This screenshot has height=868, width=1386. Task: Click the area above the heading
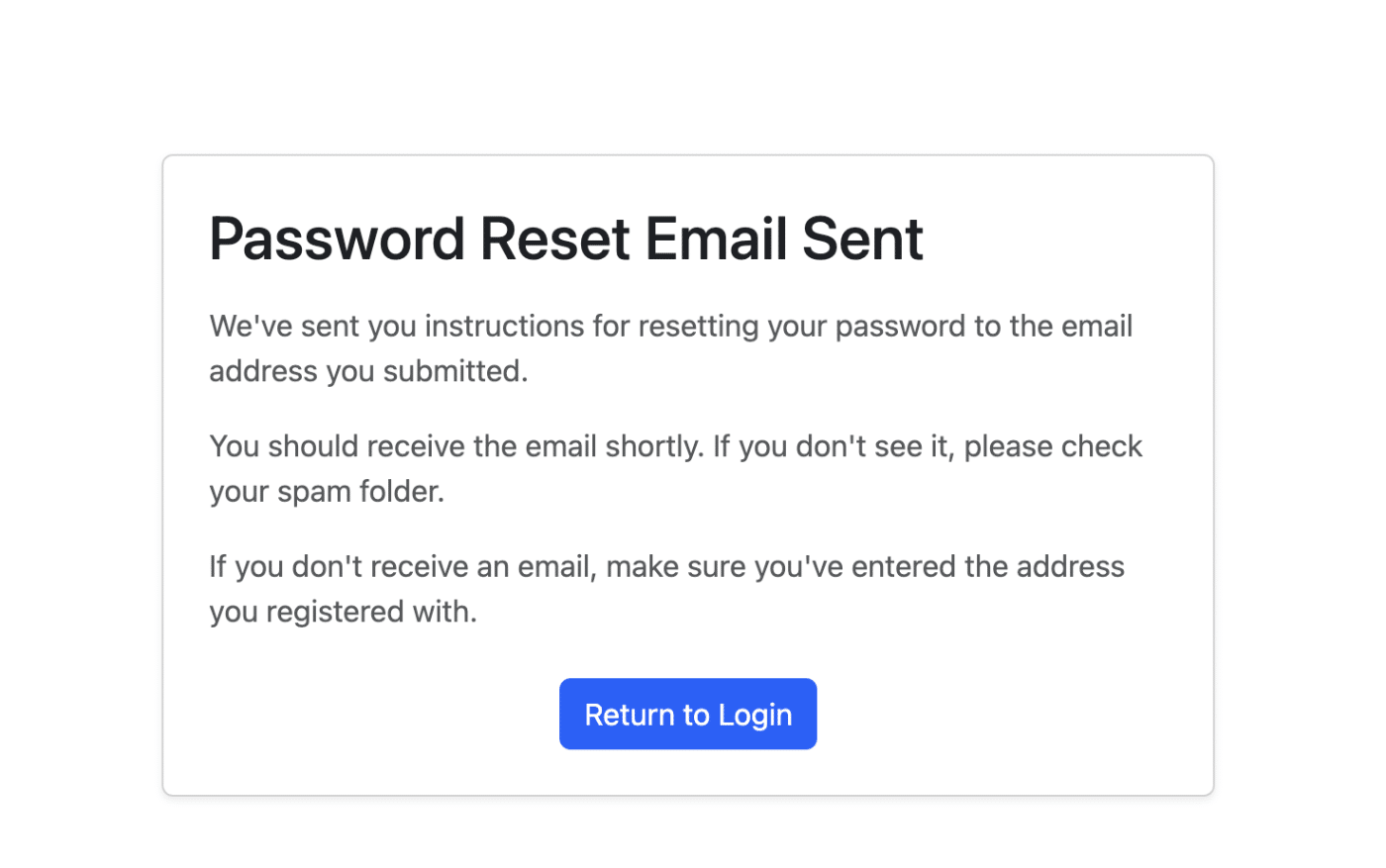[x=688, y=183]
